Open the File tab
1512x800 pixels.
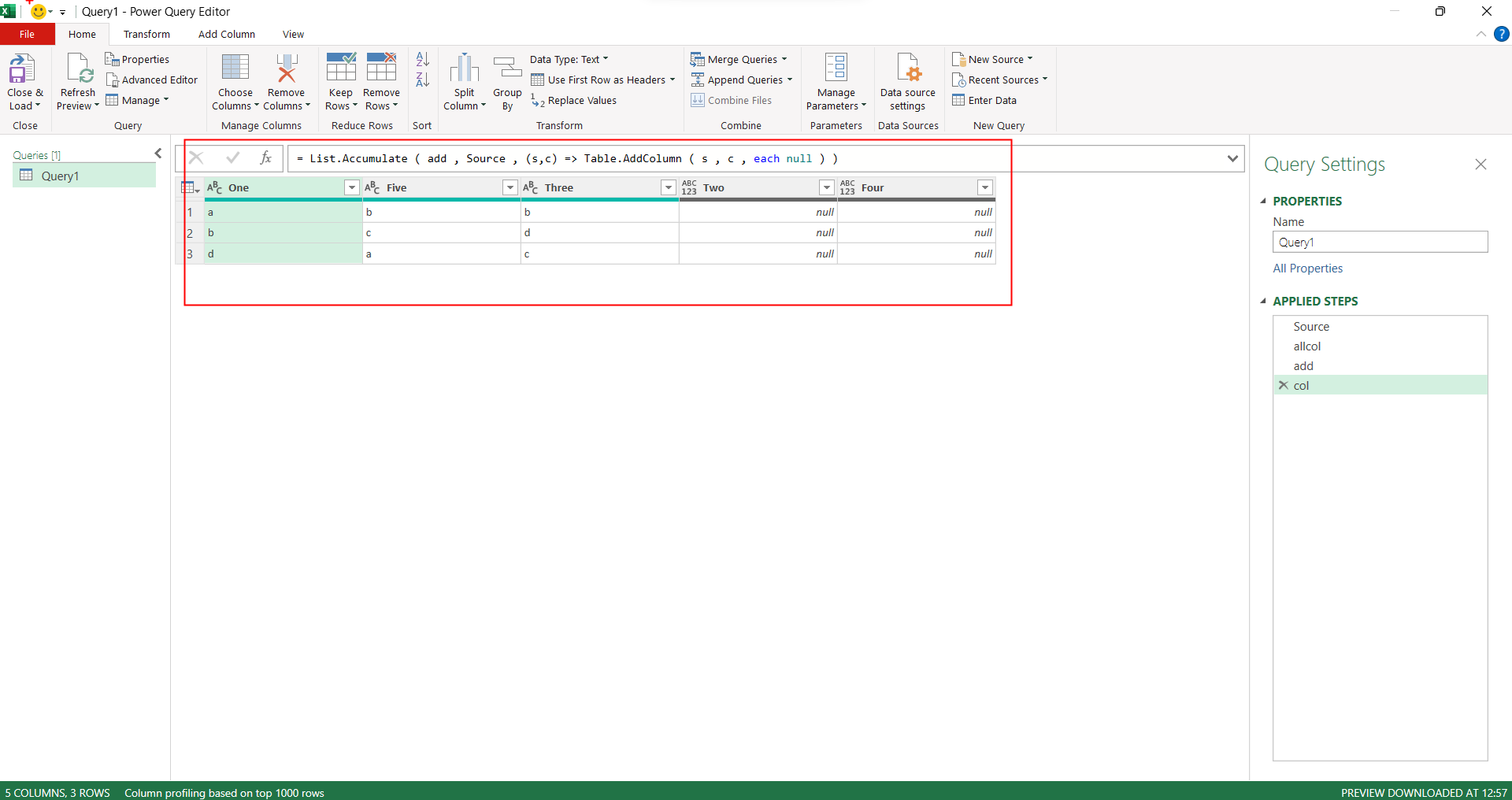pyautogui.click(x=28, y=34)
